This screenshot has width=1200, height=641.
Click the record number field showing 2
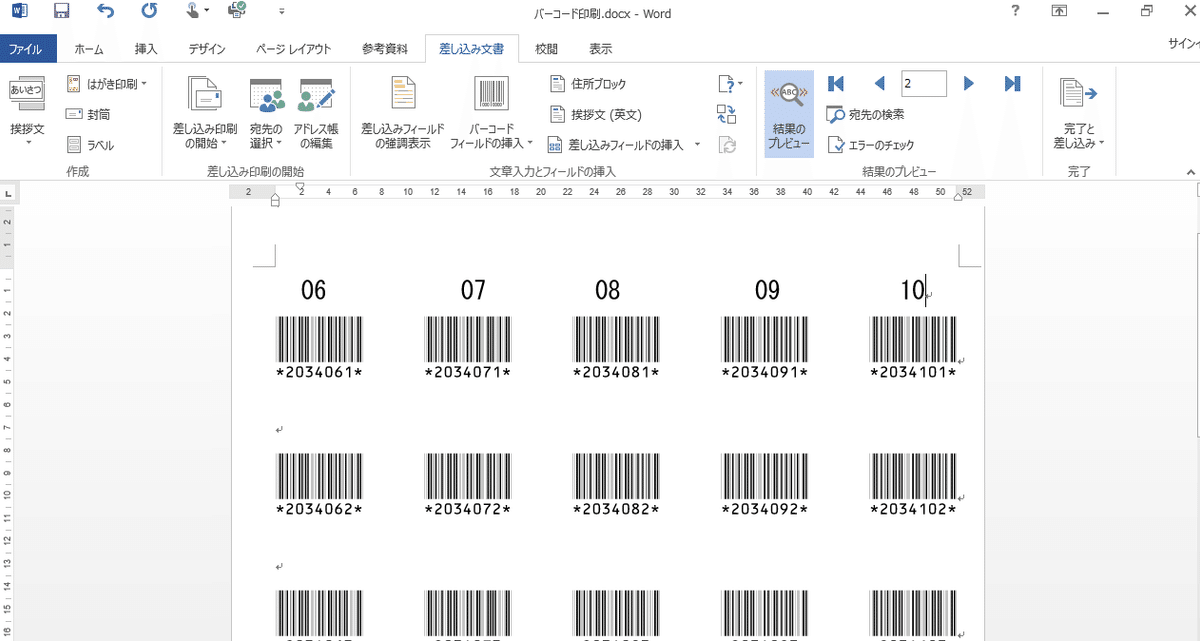[x=923, y=84]
